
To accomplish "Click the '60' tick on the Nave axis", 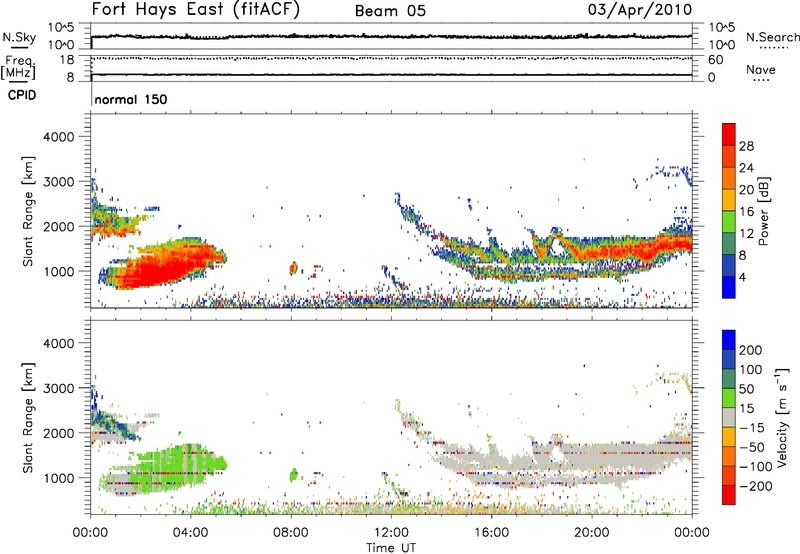I will 715,60.
